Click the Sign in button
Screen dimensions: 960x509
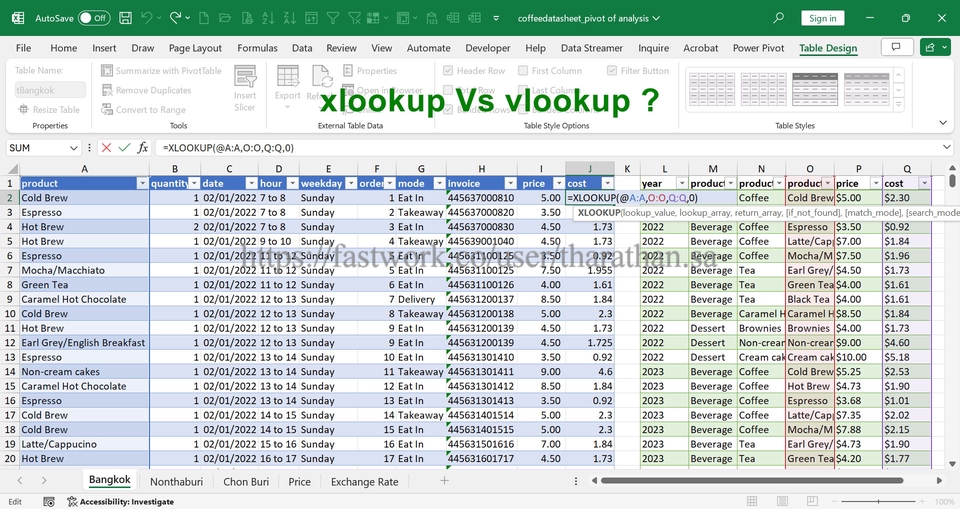coord(822,18)
